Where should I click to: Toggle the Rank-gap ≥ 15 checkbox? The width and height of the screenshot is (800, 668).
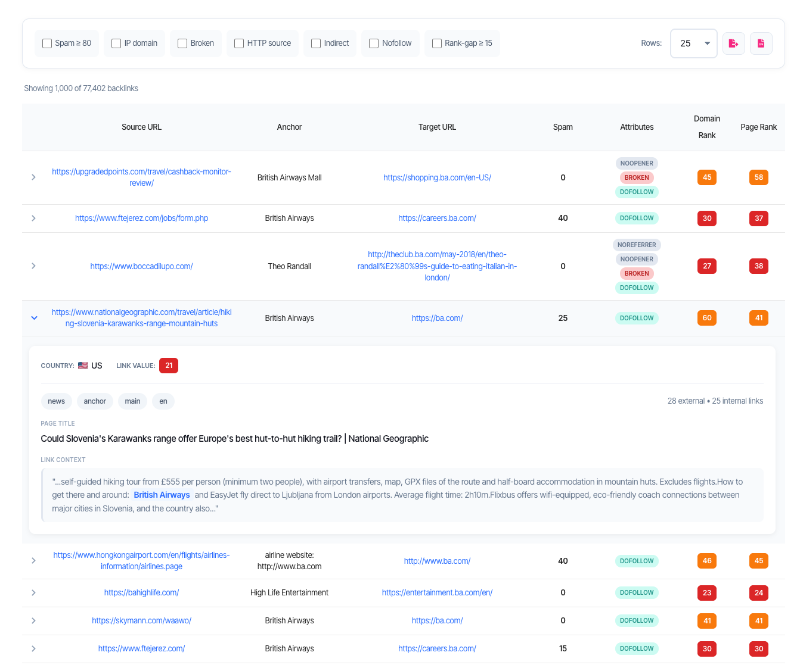[437, 43]
